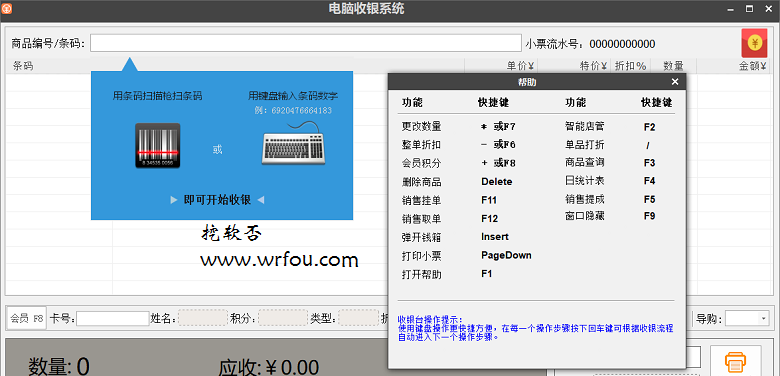Click the F2 shortcut text

(649, 127)
